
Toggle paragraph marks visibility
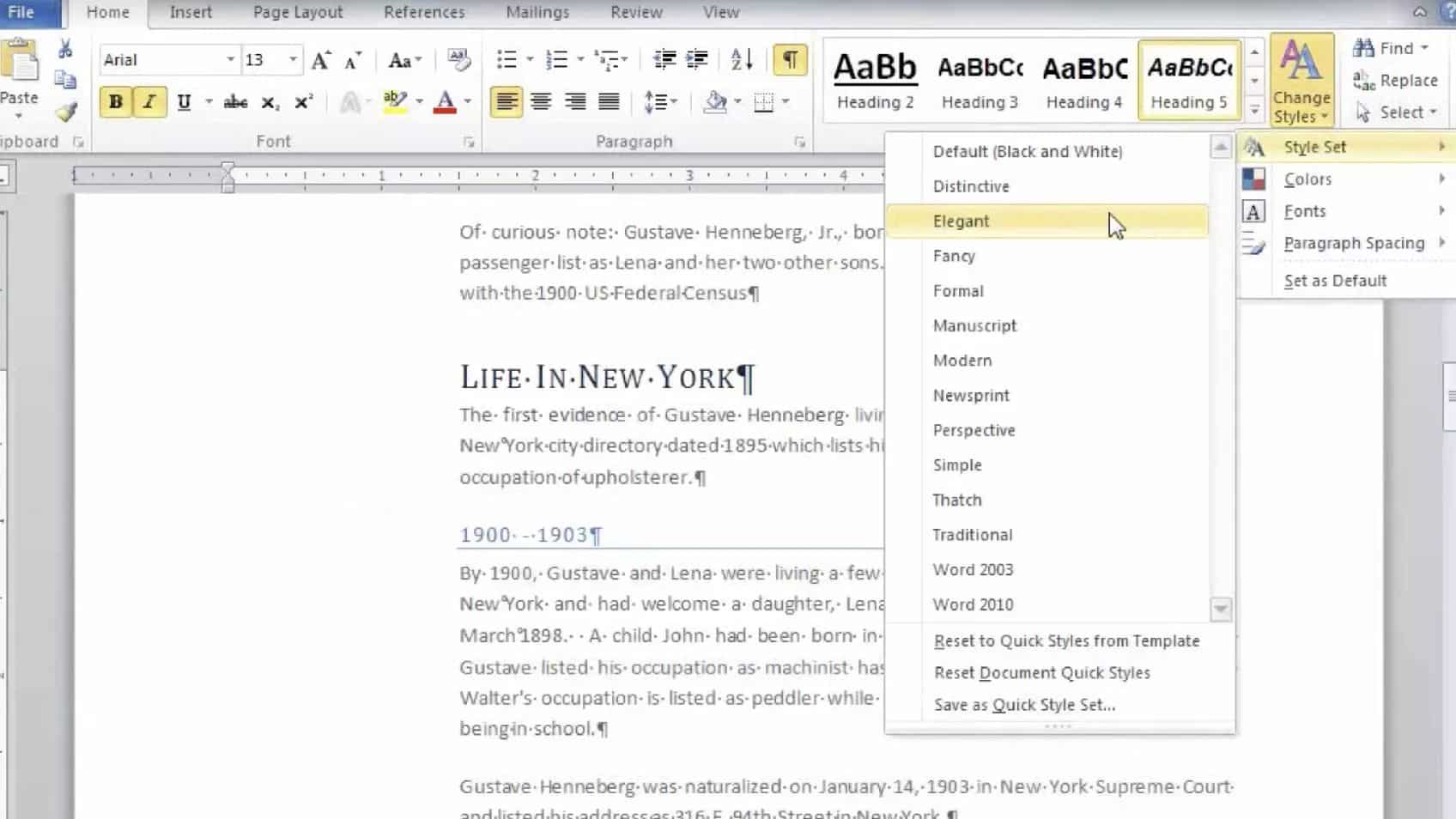[789, 59]
